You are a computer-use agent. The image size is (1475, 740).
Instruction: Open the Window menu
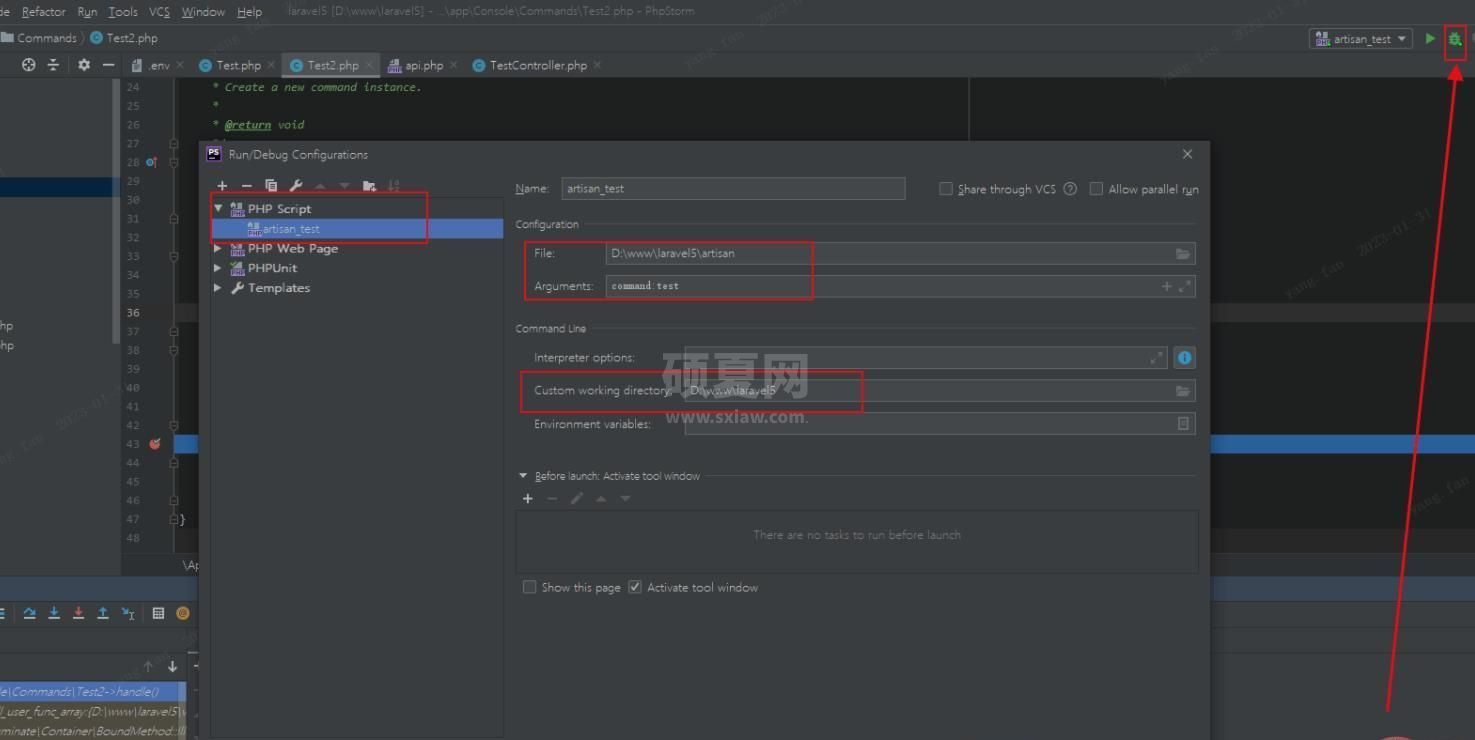[203, 12]
